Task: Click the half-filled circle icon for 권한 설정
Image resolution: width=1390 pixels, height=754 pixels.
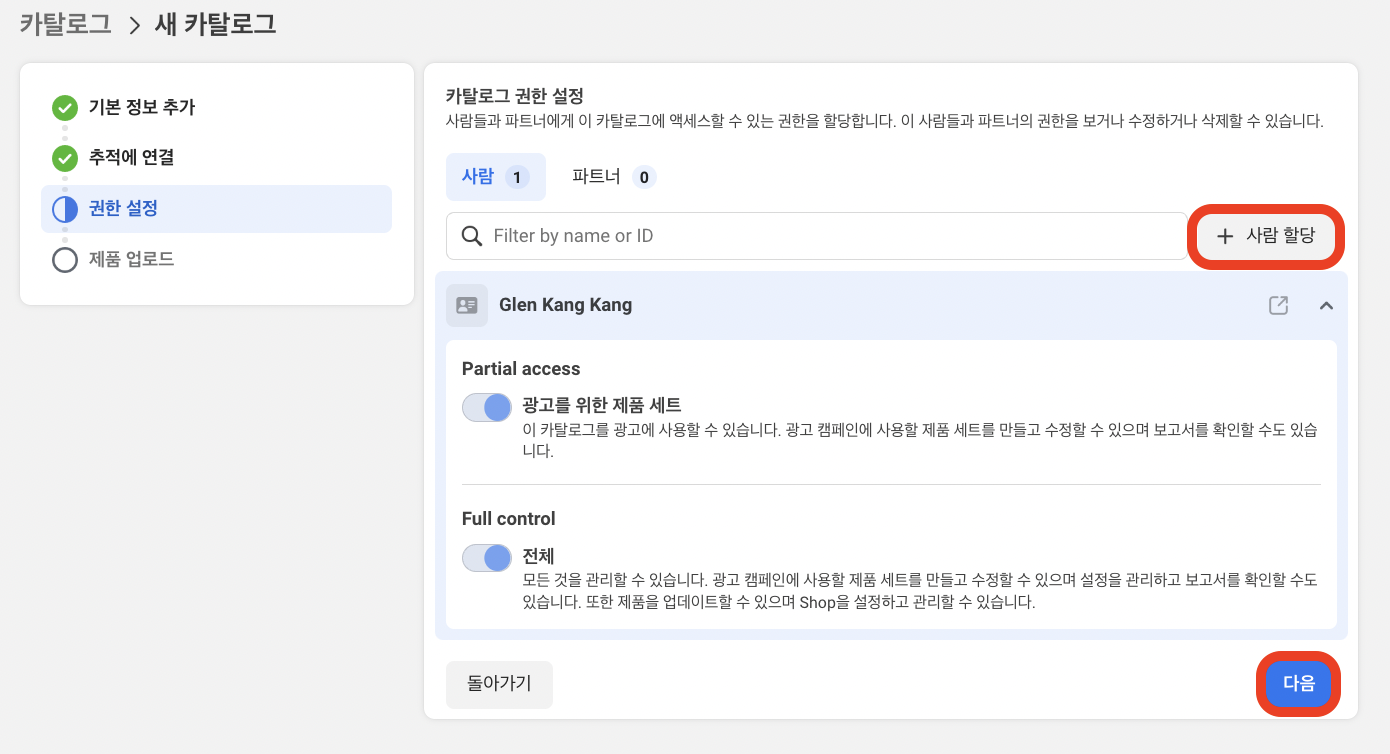Action: (64, 208)
